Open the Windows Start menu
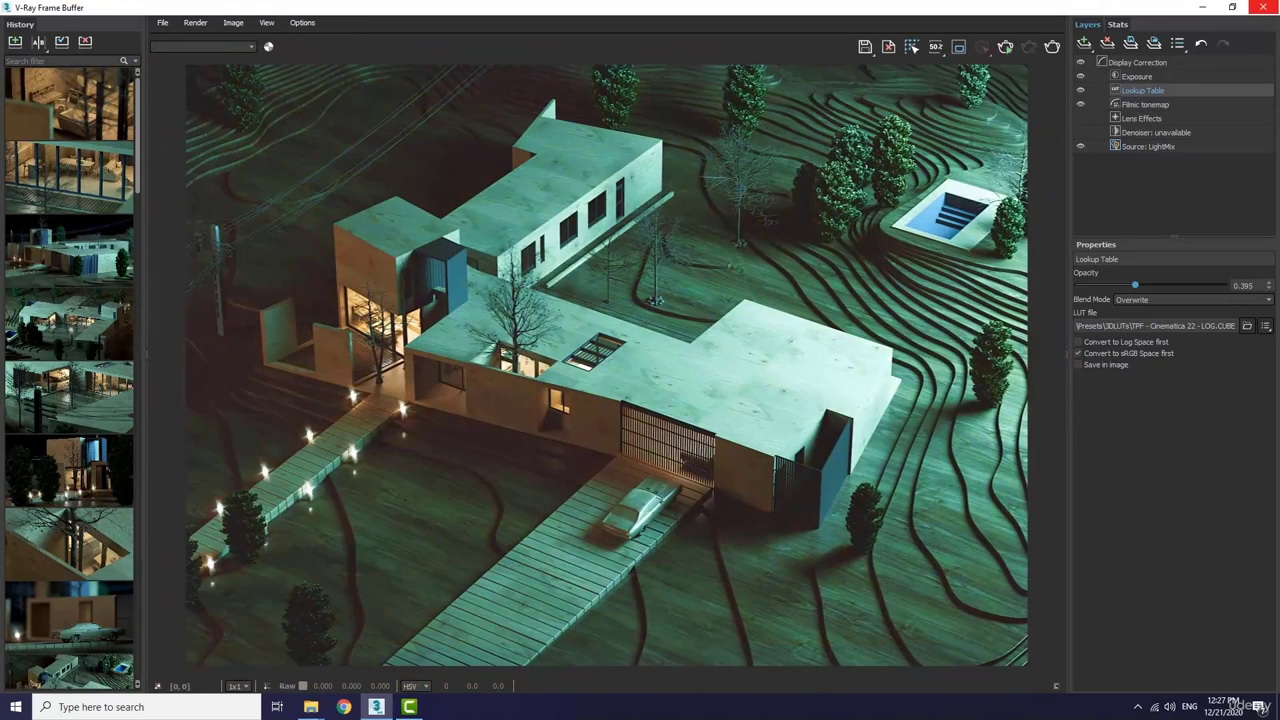 click(x=15, y=707)
